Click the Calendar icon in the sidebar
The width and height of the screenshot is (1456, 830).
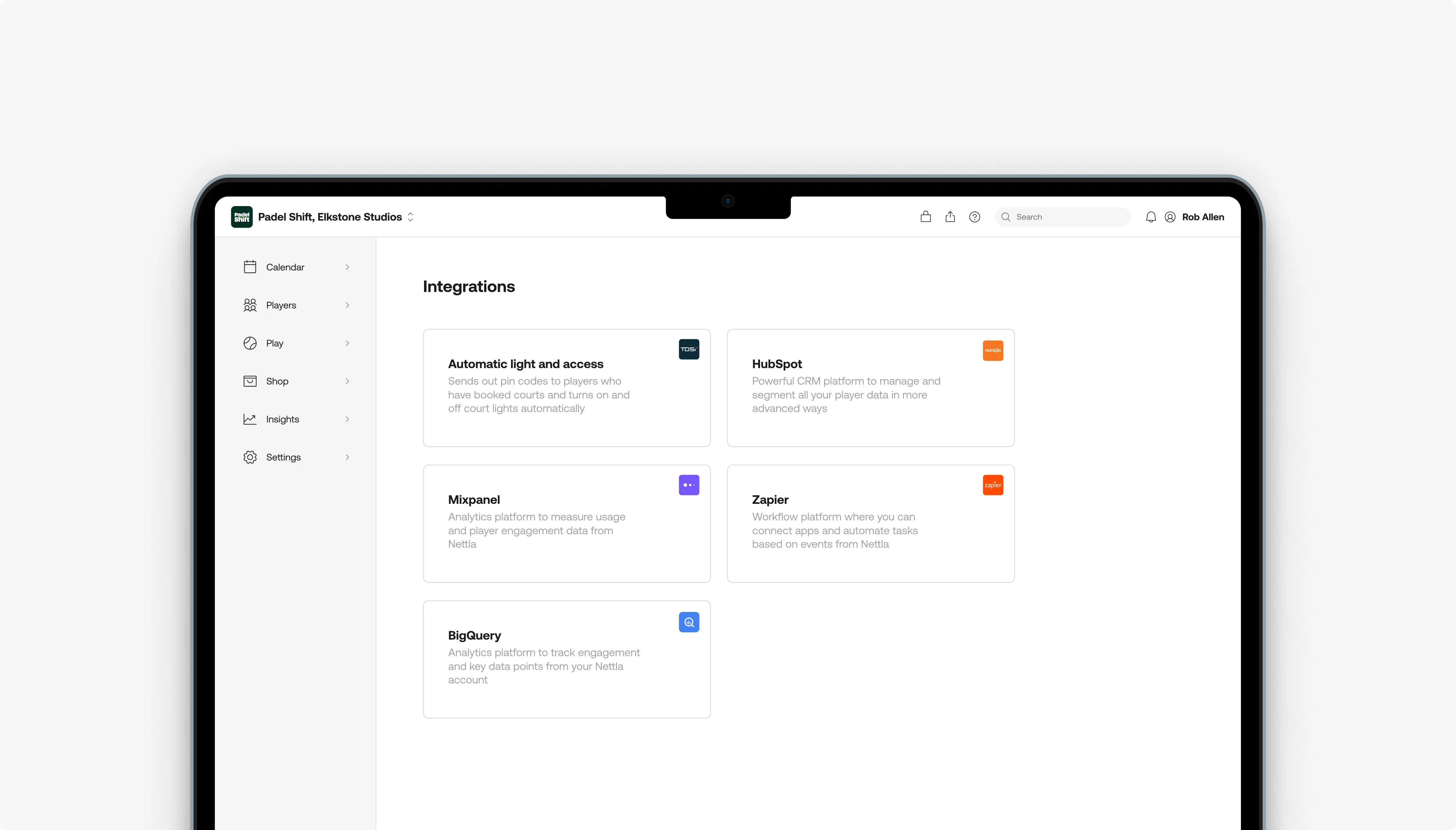pyautogui.click(x=250, y=266)
